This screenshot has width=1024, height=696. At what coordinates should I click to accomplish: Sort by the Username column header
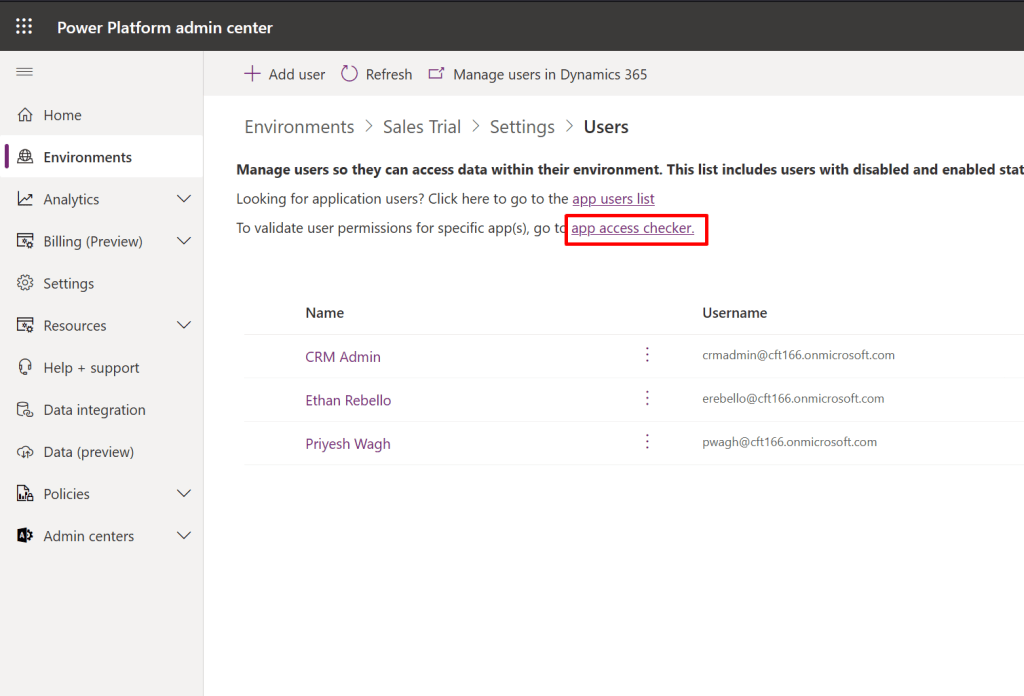[x=735, y=313]
